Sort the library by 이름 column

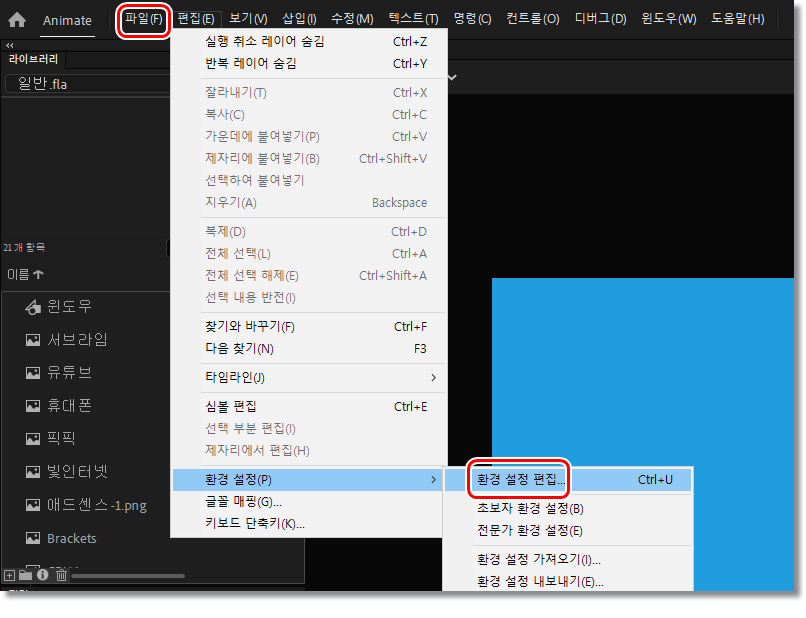click(25, 275)
